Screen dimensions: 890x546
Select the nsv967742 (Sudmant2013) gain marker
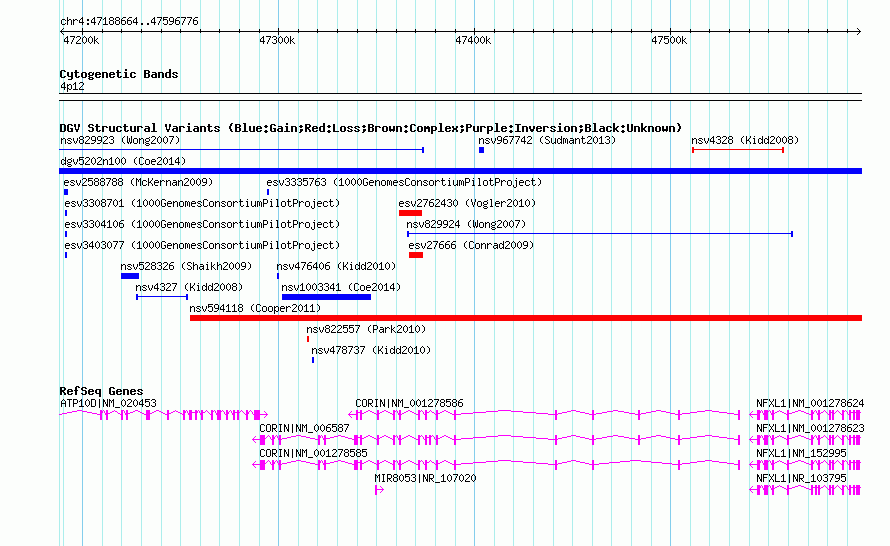pyautogui.click(x=481, y=150)
